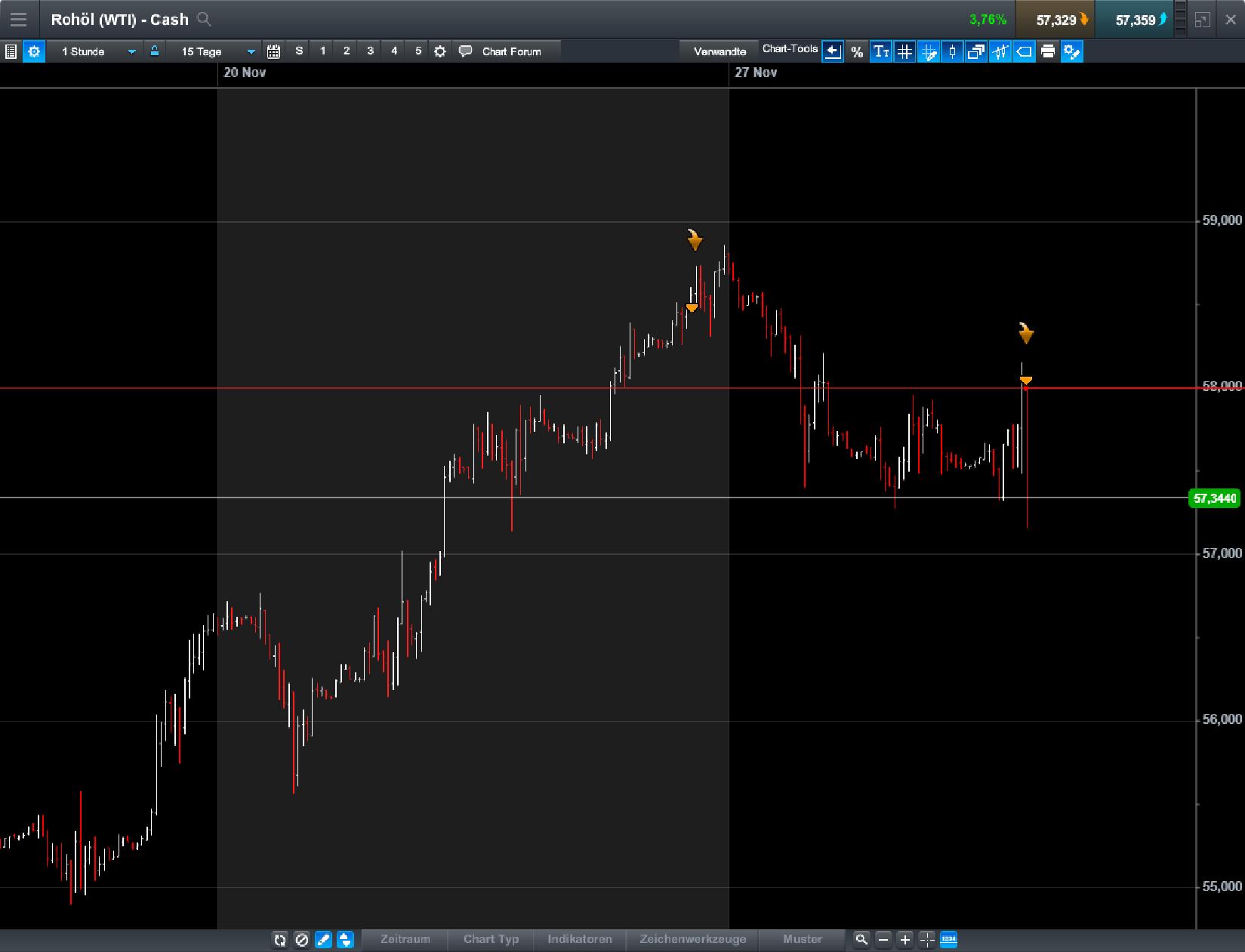Click the print chart icon
1245x952 pixels.
click(1048, 51)
